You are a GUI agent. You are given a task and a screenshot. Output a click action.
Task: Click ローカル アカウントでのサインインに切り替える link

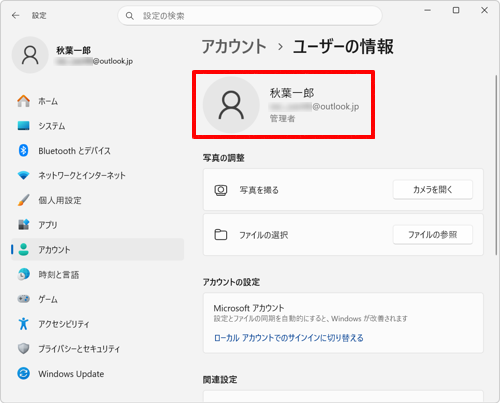tap(288, 338)
